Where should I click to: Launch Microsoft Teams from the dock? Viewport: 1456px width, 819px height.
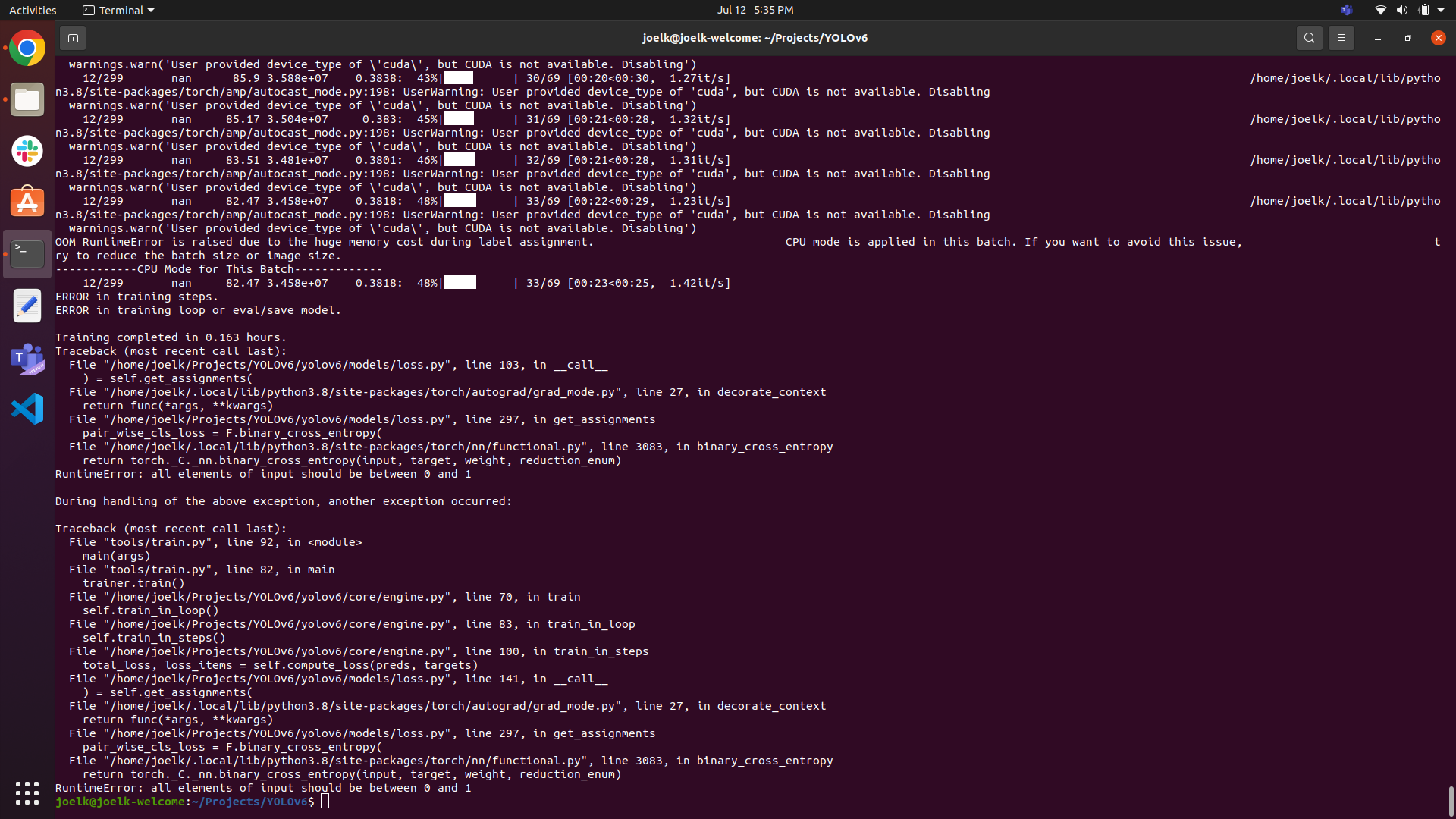(27, 359)
